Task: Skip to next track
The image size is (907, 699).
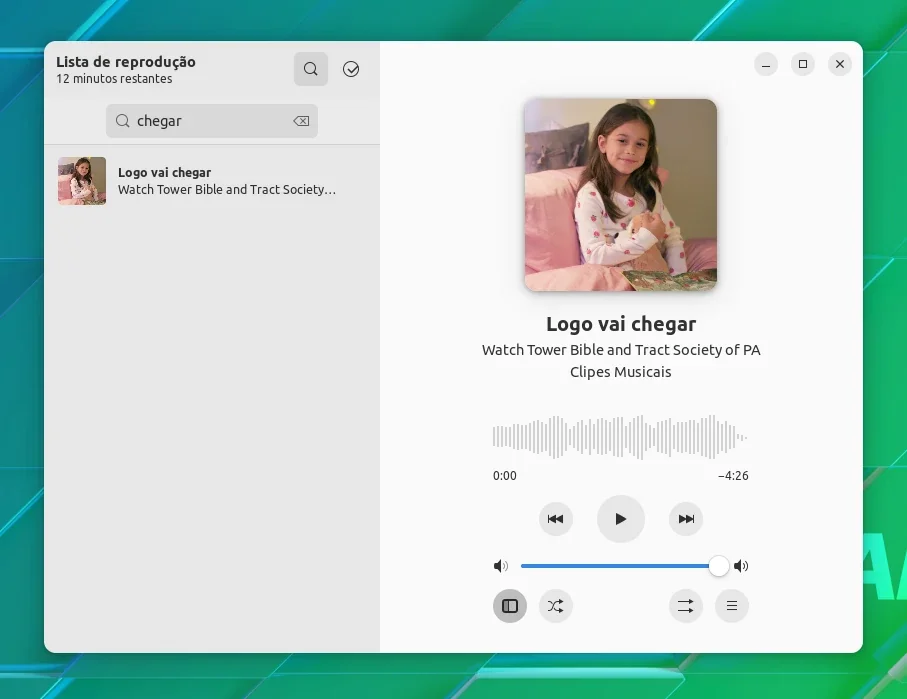Action: (x=686, y=519)
